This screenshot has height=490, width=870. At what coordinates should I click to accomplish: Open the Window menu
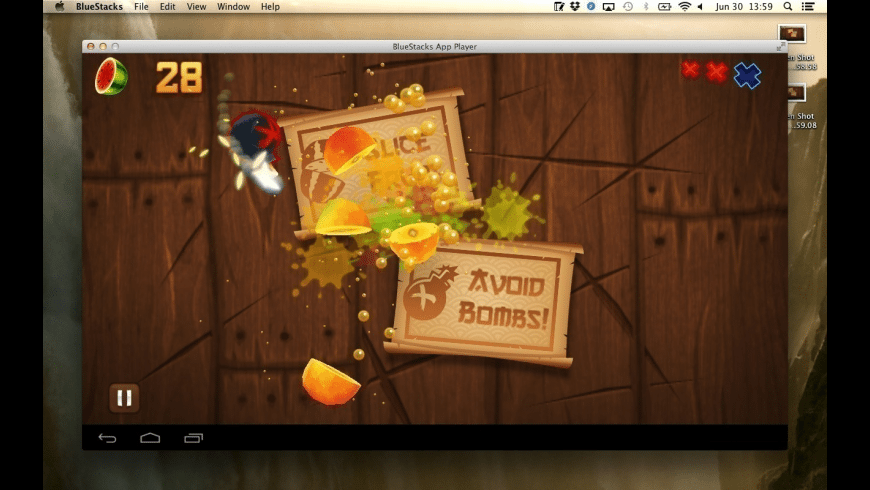point(233,7)
